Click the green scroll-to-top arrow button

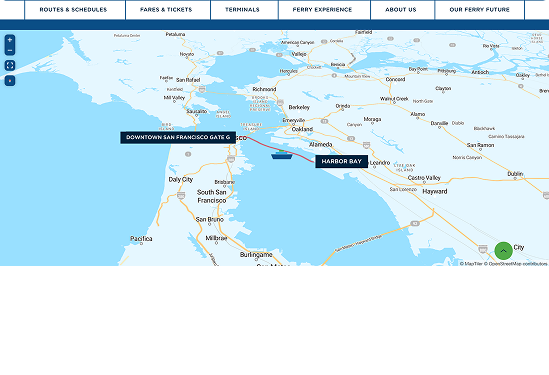tap(503, 251)
